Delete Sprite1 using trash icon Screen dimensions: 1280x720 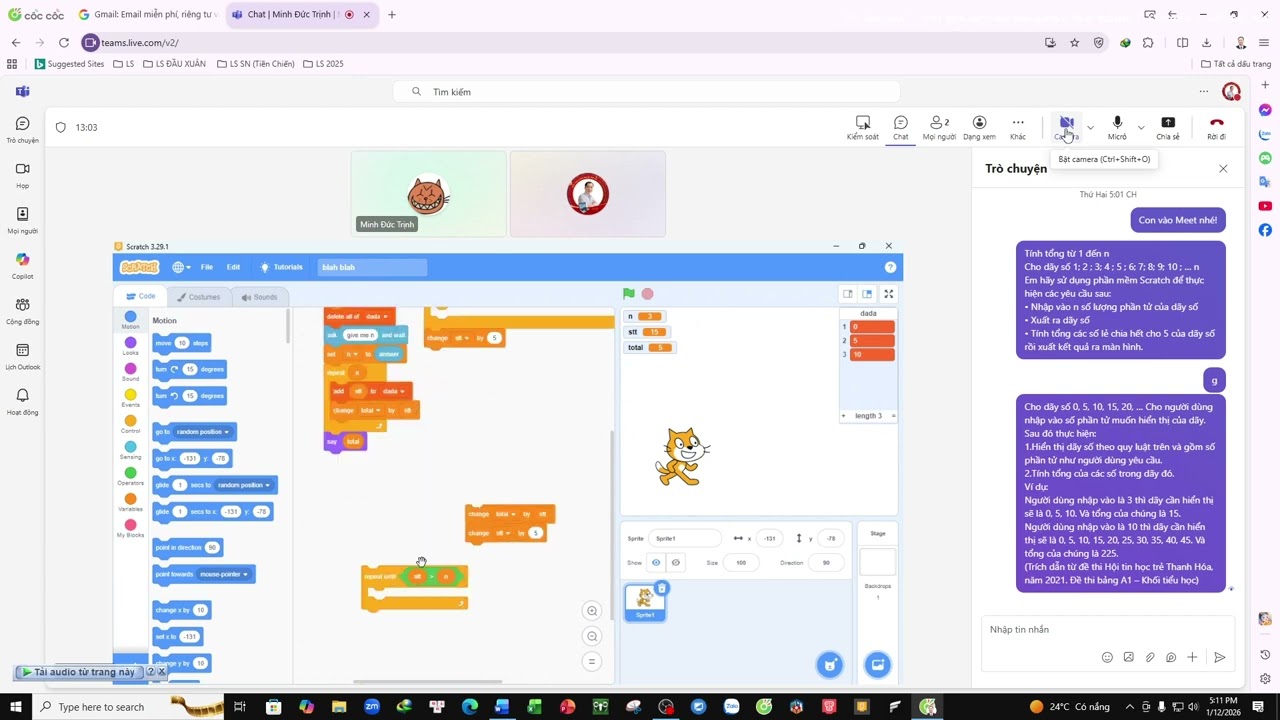tap(661, 588)
